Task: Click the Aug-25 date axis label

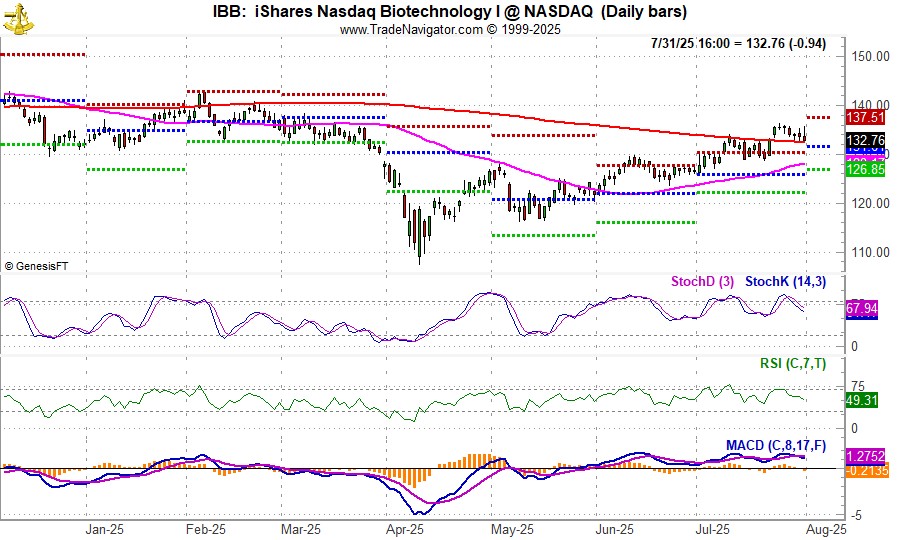Action: pyautogui.click(x=828, y=529)
